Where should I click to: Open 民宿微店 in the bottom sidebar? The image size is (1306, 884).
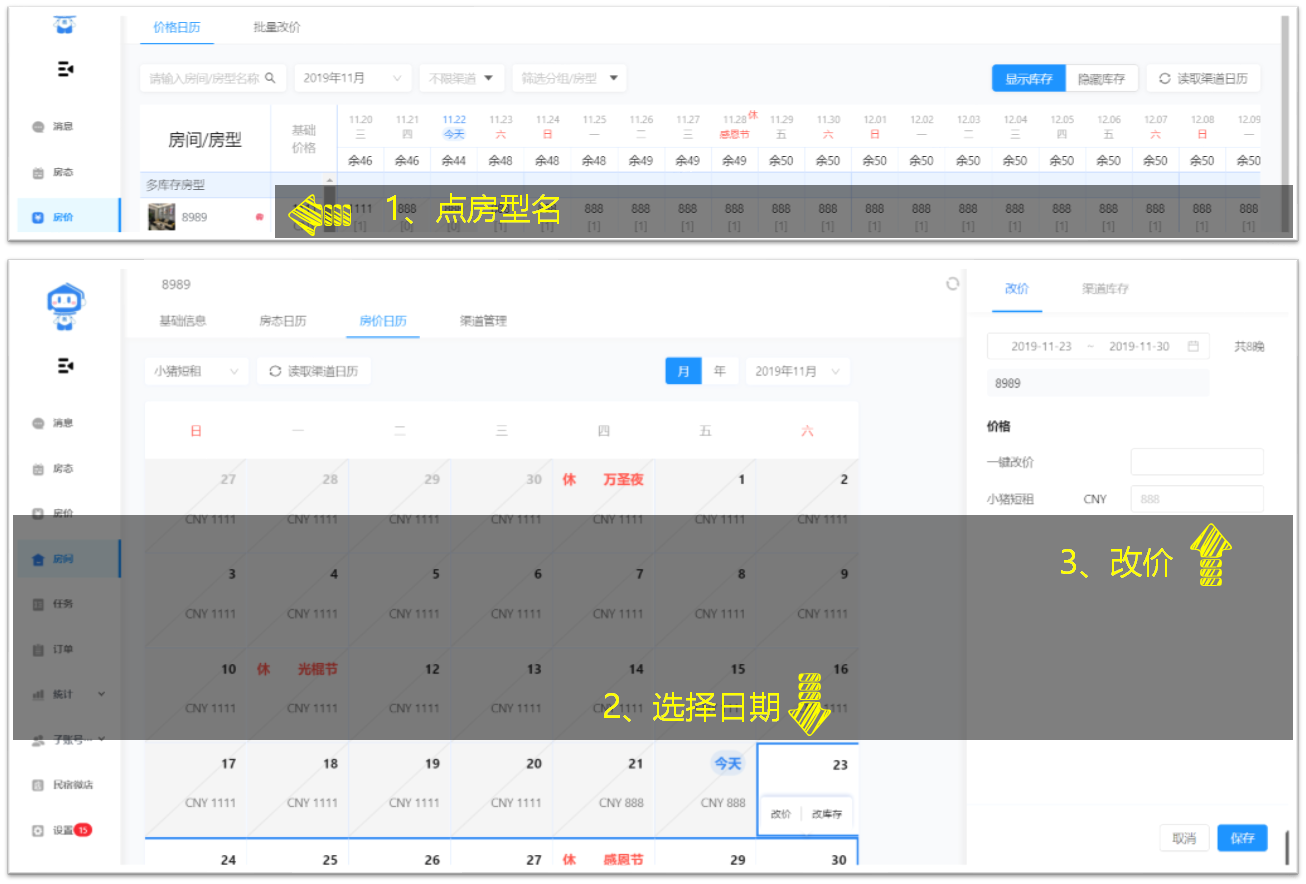[62, 785]
